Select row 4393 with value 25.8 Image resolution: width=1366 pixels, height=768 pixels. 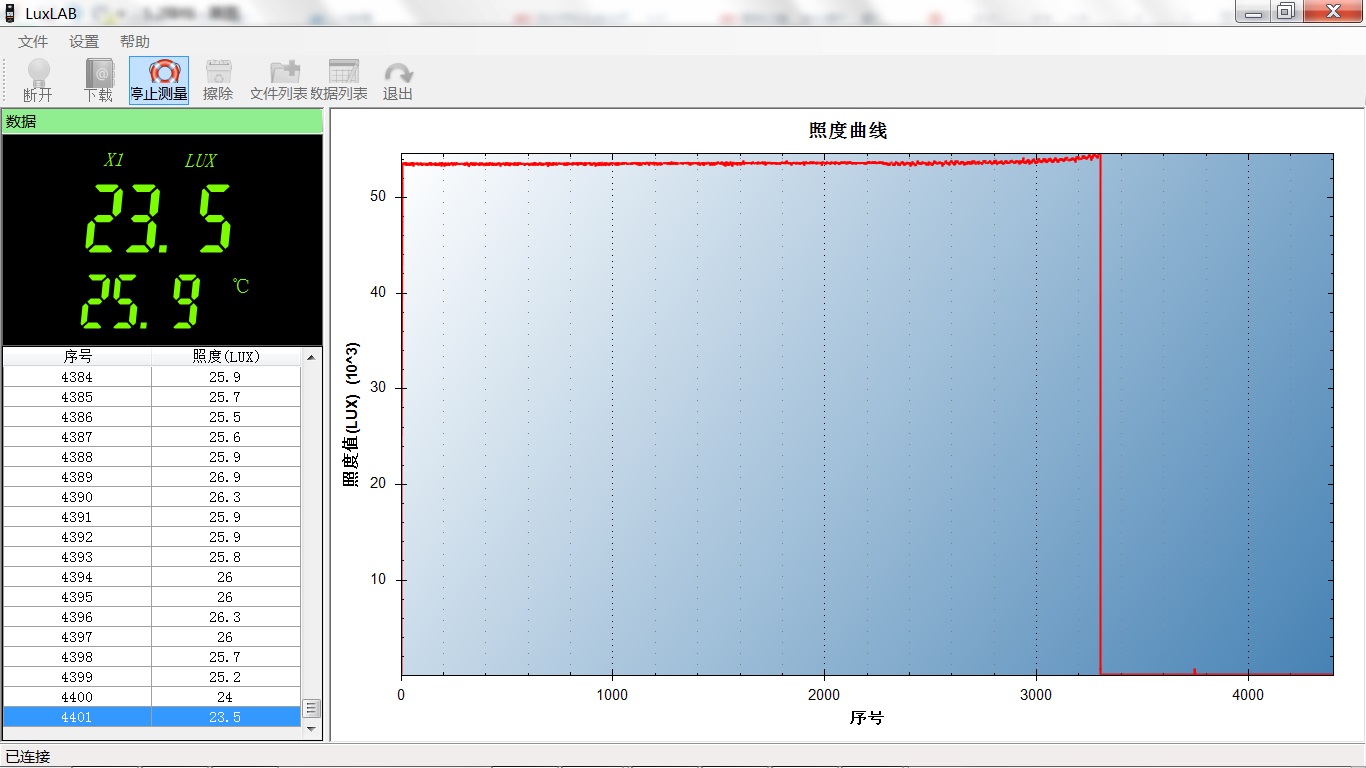[152, 557]
